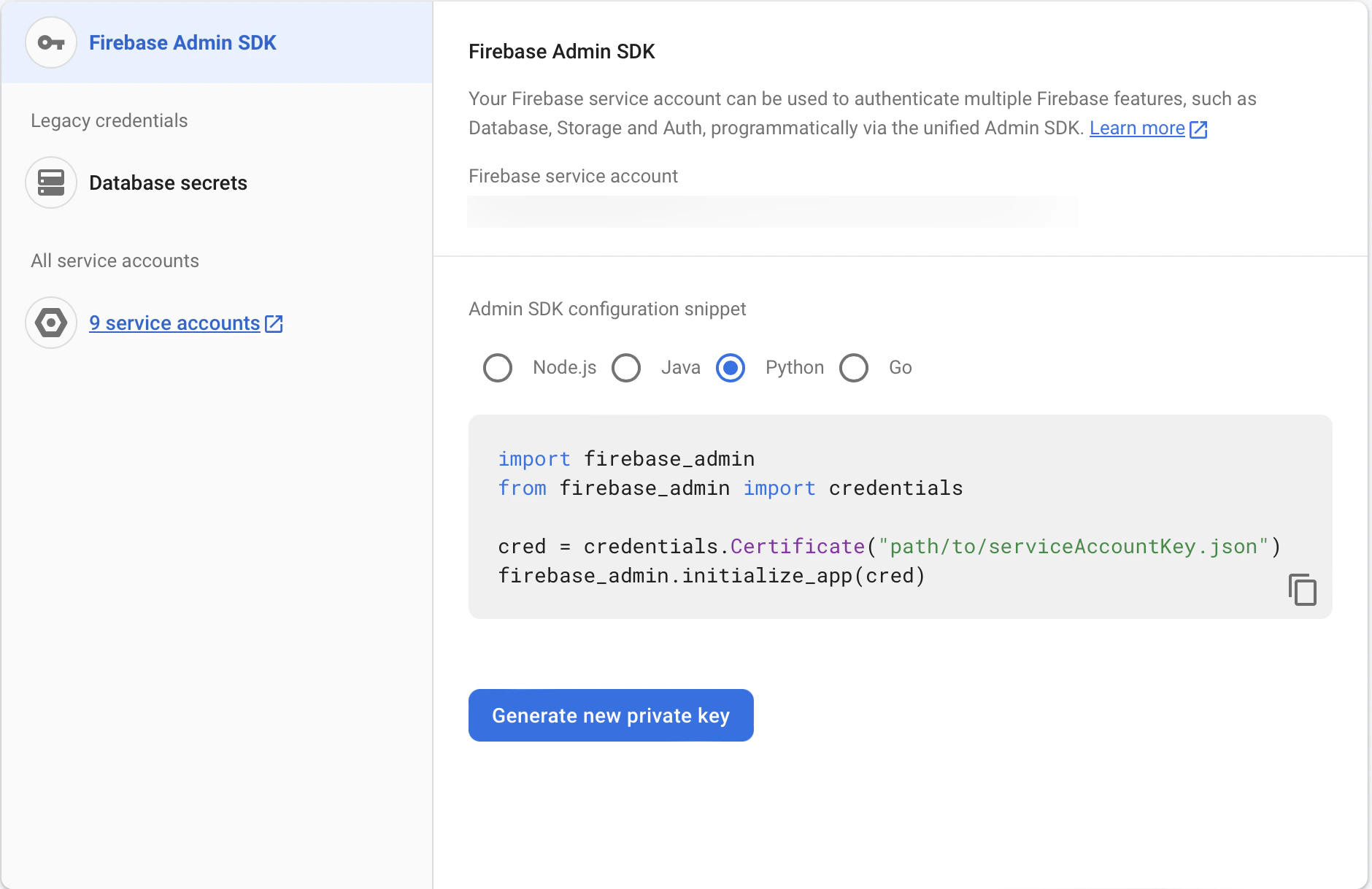The height and width of the screenshot is (889, 1372).
Task: Verify Python is the selected language option
Action: 730,368
